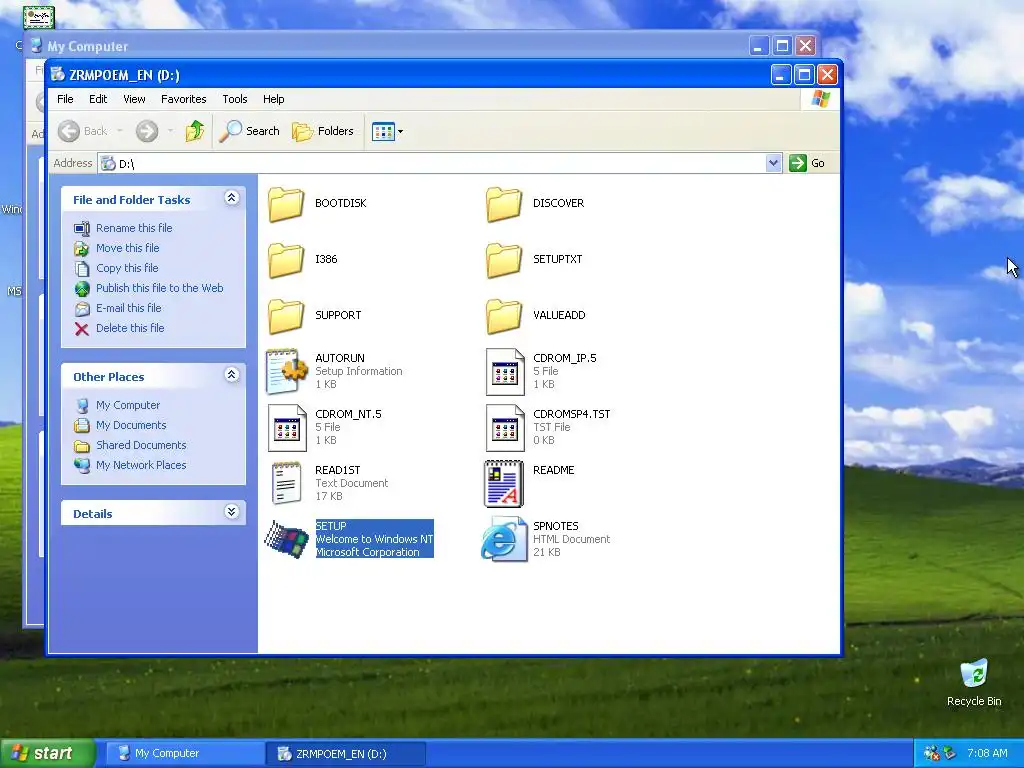
Task: Select the AUTORUN setup information file icon
Action: click(x=286, y=372)
